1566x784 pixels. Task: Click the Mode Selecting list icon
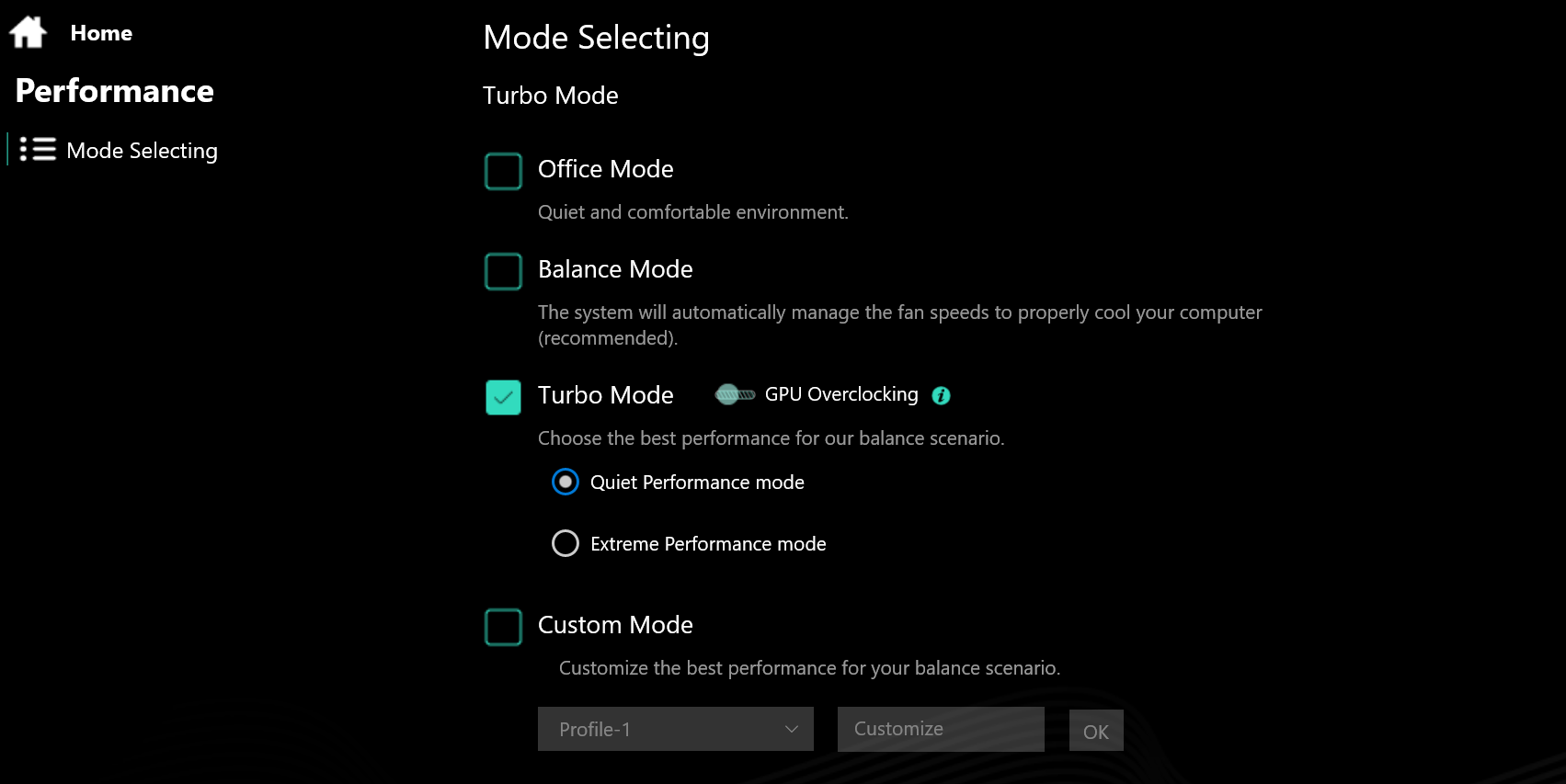tap(38, 150)
